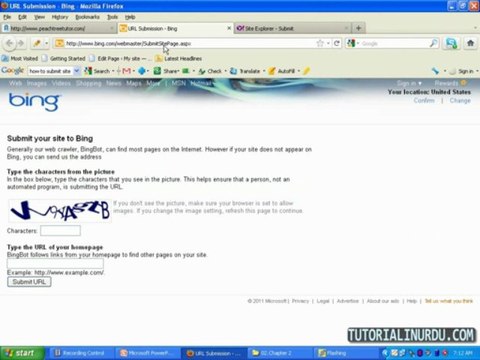Expand the Translate dropdown arrow
Image resolution: width=480 pixels, height=360 pixels.
(264, 71)
